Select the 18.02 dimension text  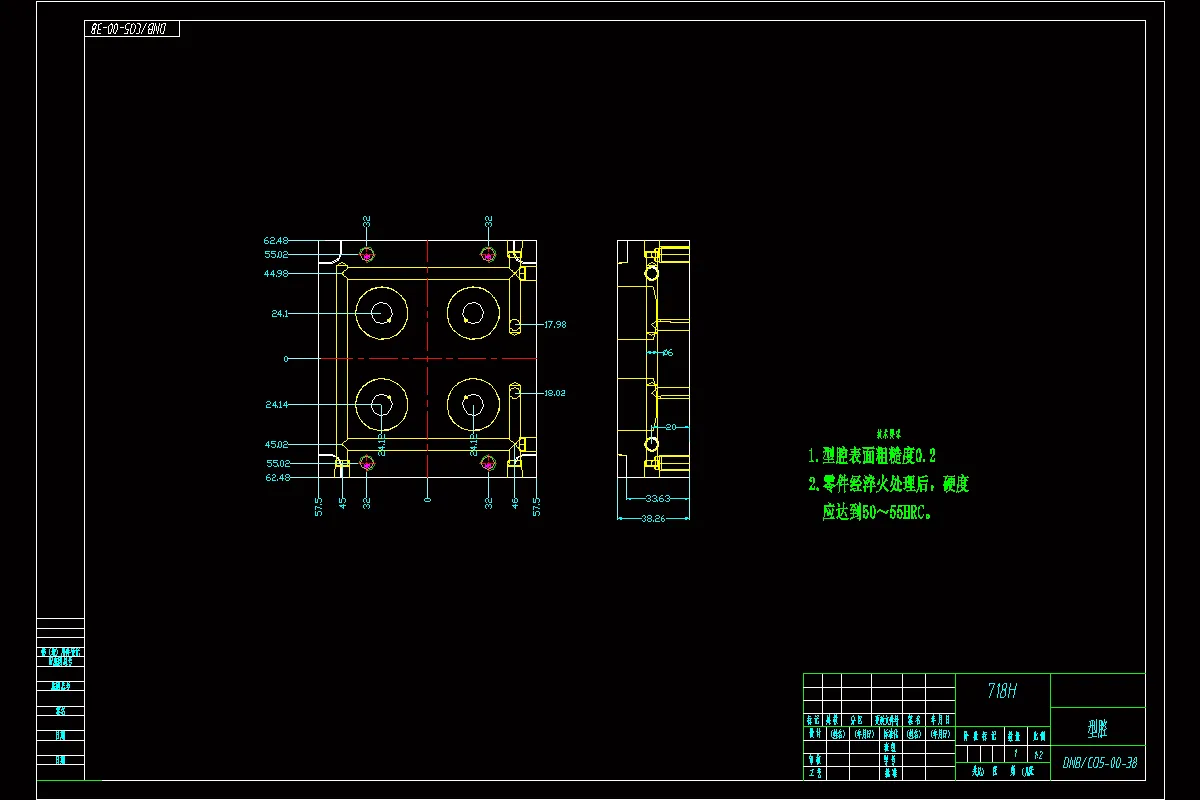point(555,393)
